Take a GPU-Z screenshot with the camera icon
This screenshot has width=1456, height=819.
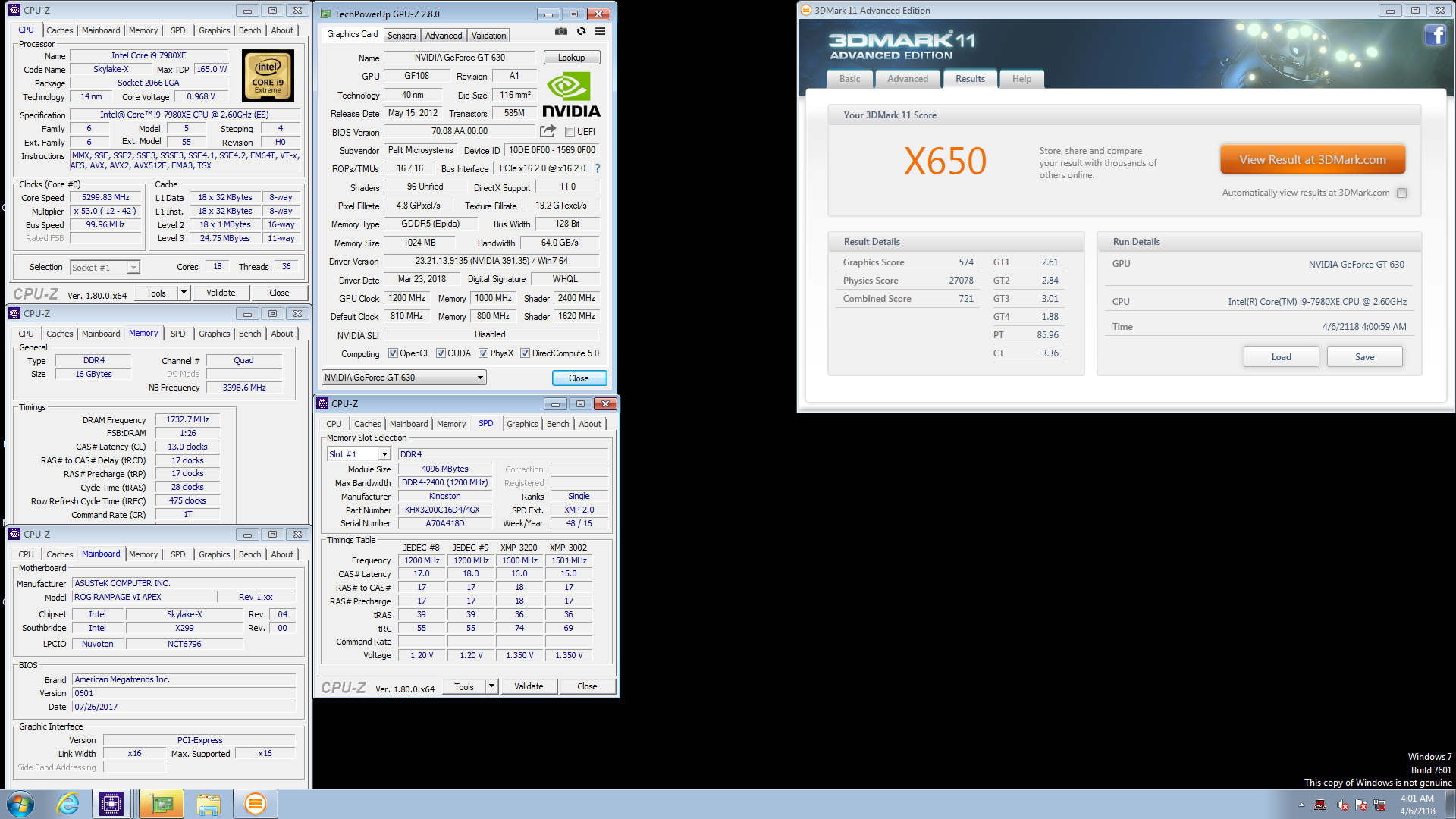(560, 32)
